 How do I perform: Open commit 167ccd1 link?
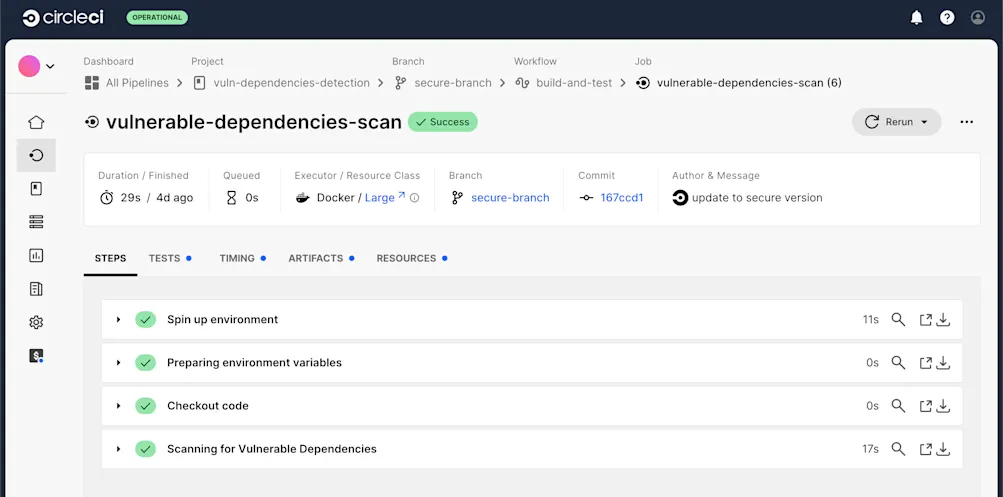pyautogui.click(x=621, y=198)
